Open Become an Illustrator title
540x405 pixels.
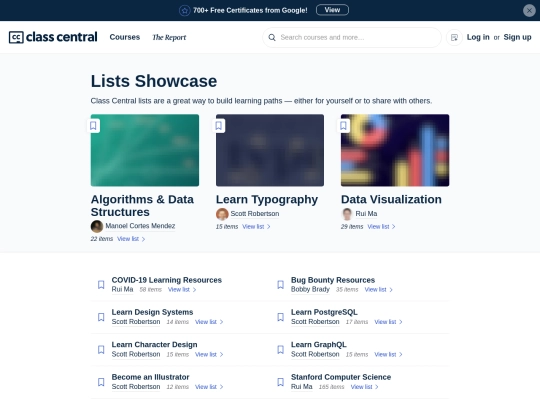coord(150,377)
